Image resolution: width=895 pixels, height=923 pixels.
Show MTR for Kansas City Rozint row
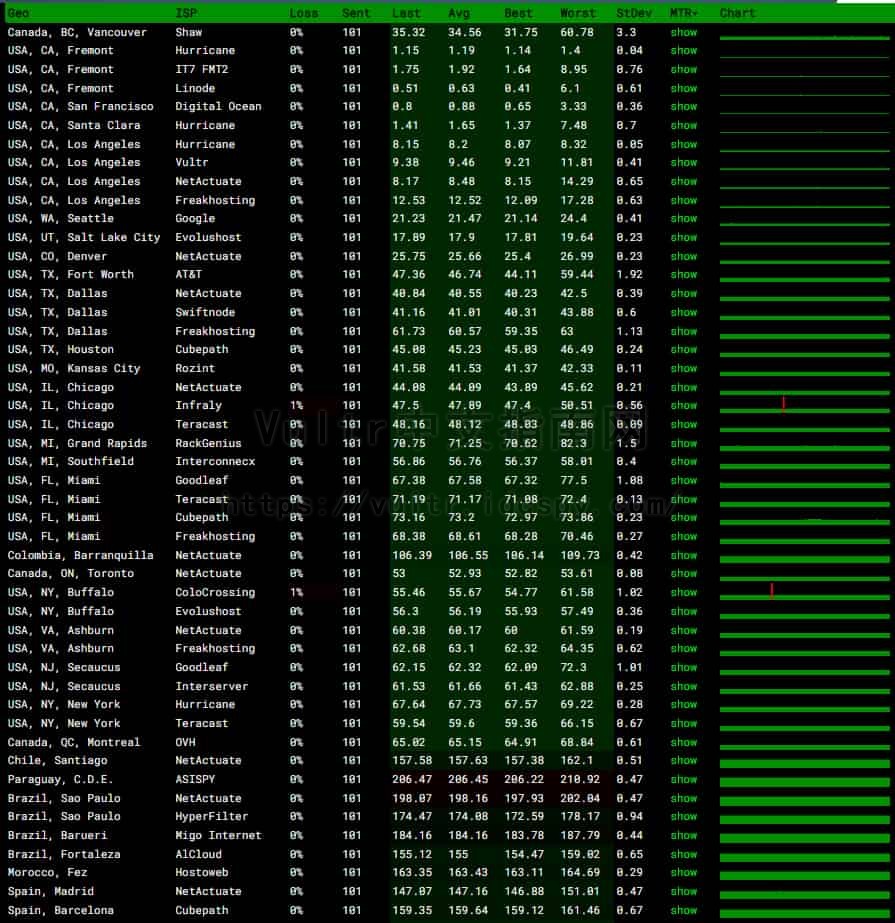684,368
